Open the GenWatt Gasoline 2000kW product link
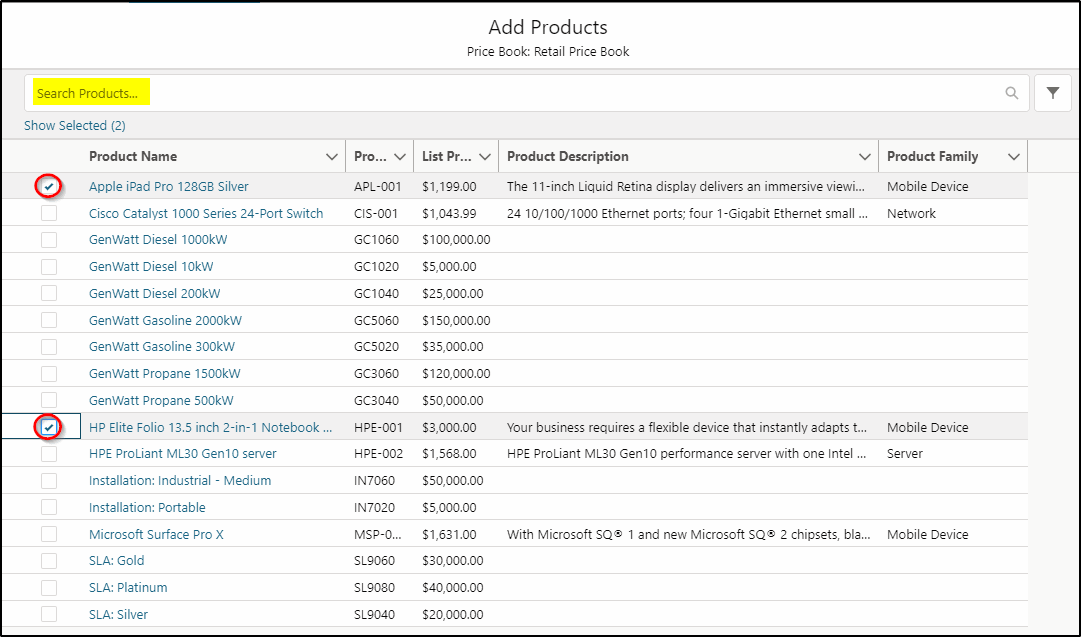Viewport: 1081px width, 637px height. pyautogui.click(x=164, y=319)
